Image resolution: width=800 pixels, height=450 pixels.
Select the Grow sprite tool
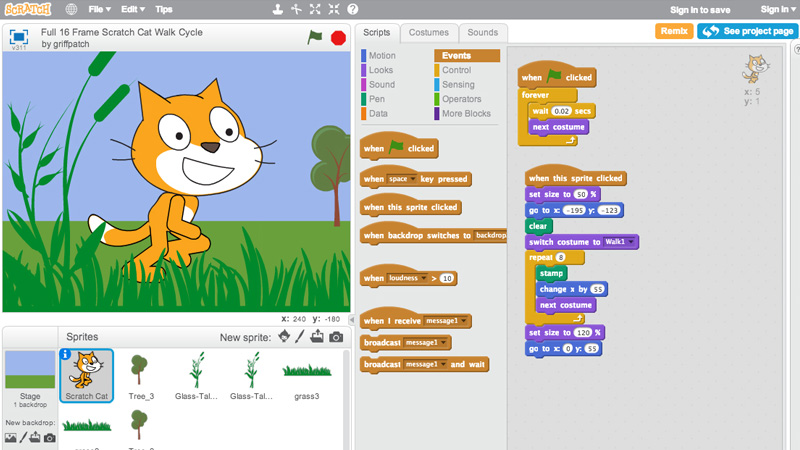(x=315, y=9)
